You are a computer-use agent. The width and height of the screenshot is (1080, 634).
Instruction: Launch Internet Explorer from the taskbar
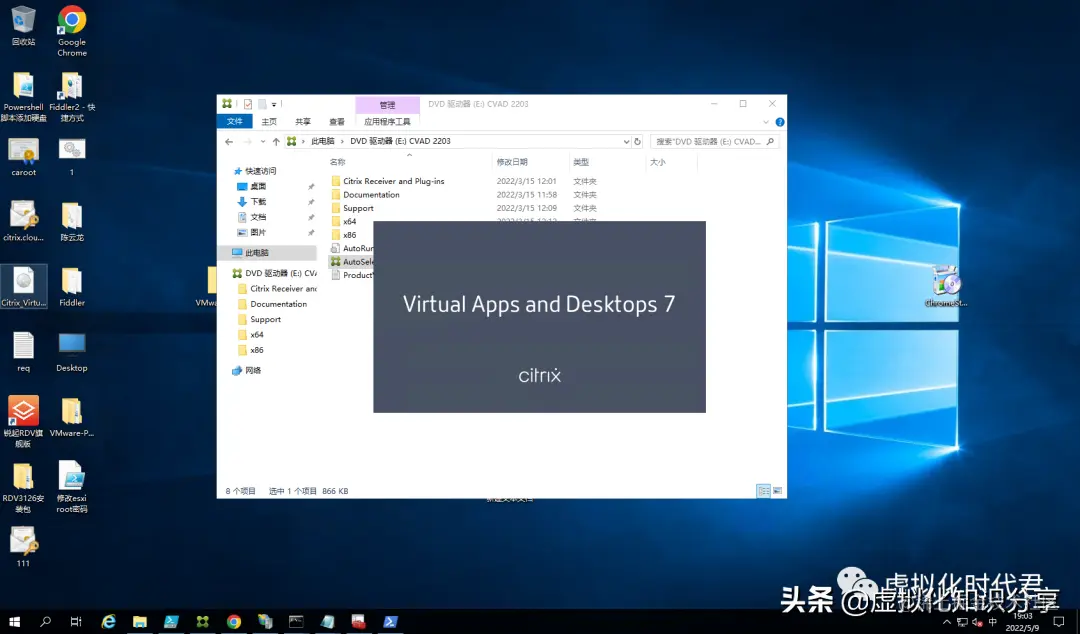tap(108, 620)
